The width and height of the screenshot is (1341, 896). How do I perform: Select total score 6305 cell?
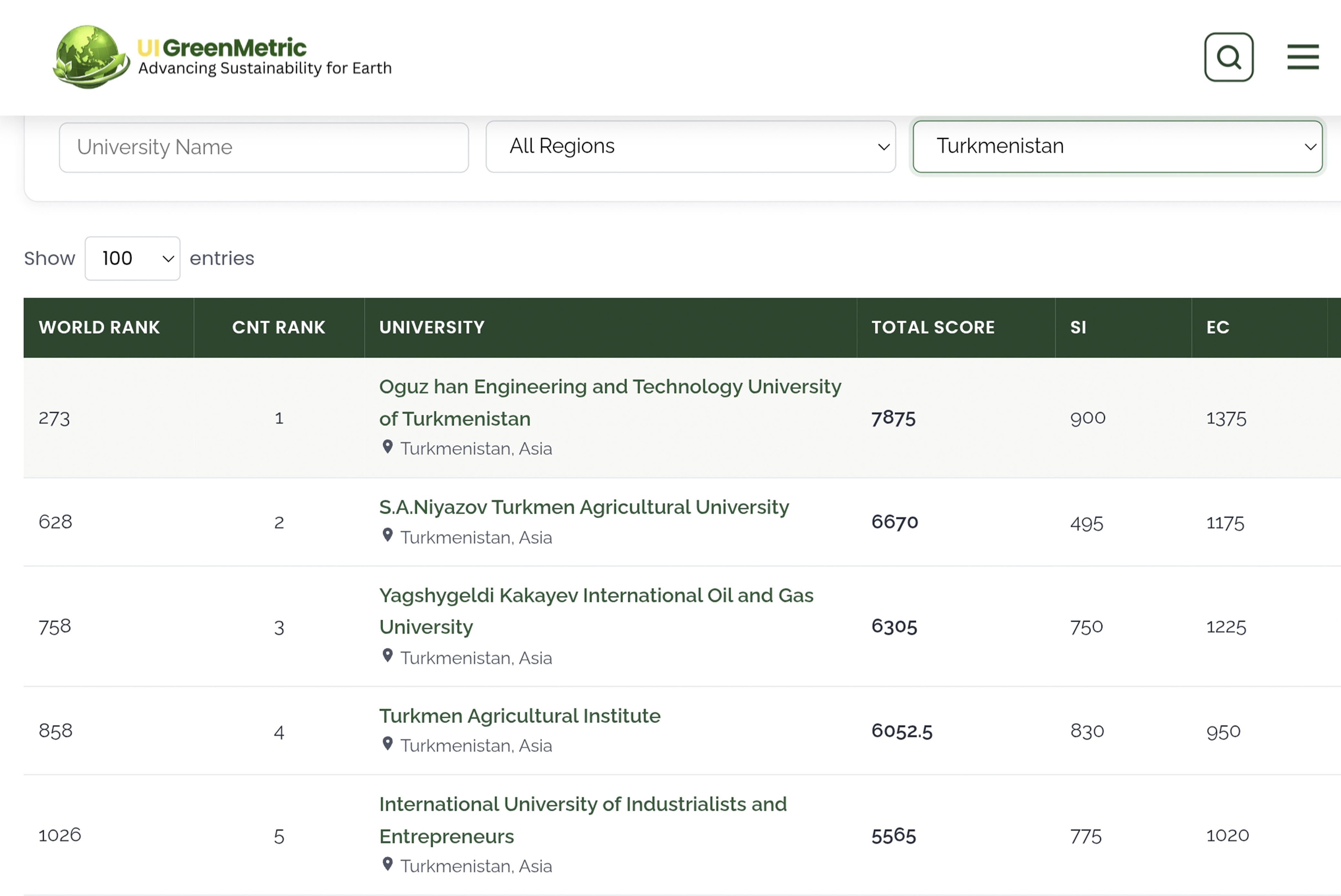click(x=894, y=627)
